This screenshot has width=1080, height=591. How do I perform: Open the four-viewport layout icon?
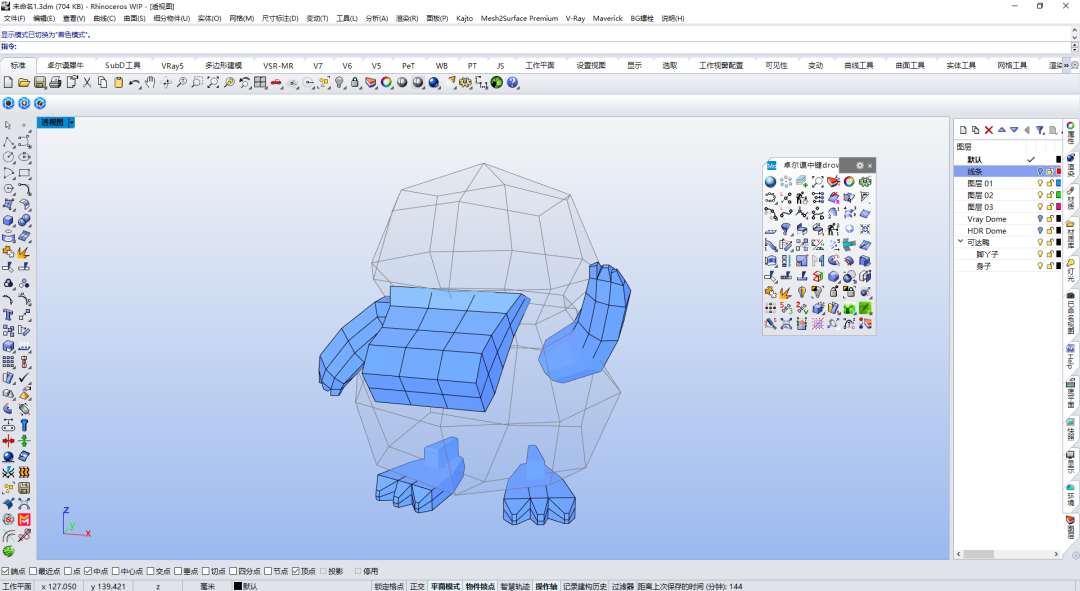click(260, 83)
